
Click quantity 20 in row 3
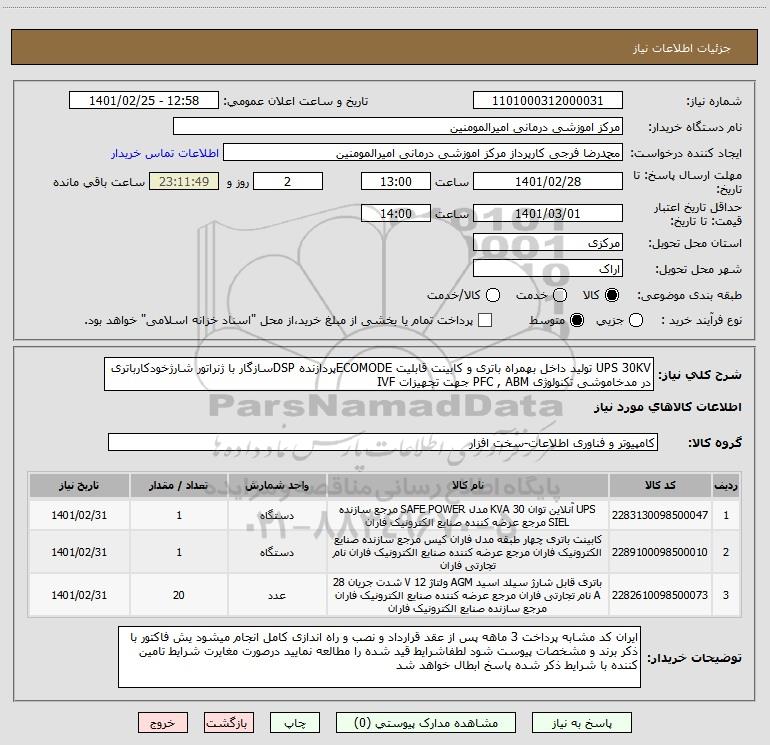[x=179, y=595]
